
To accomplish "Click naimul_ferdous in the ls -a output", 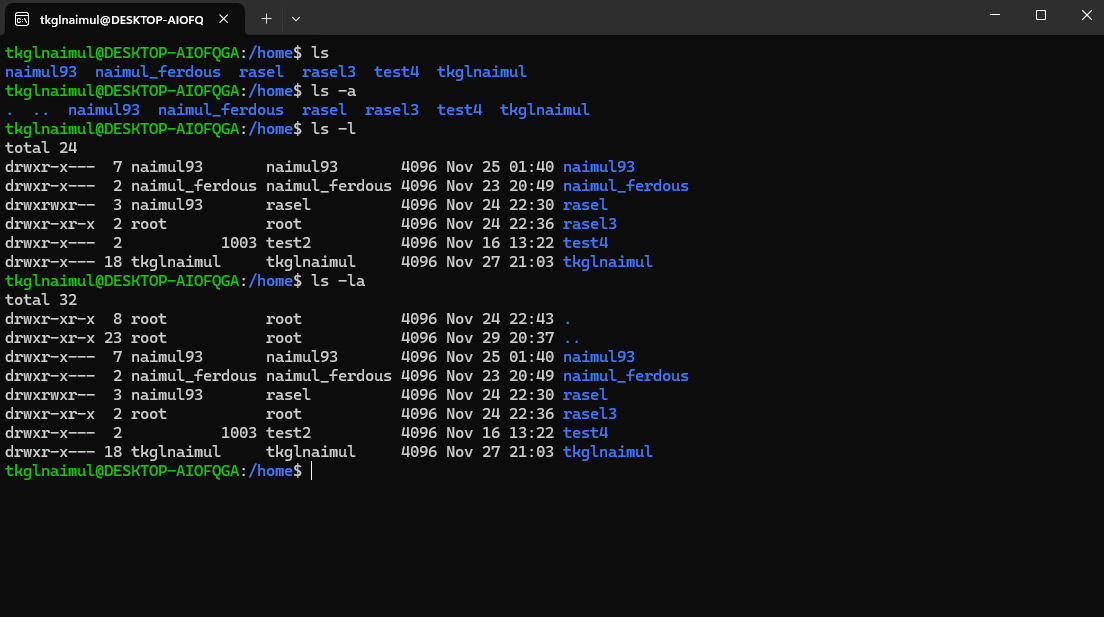I will pos(221,110).
